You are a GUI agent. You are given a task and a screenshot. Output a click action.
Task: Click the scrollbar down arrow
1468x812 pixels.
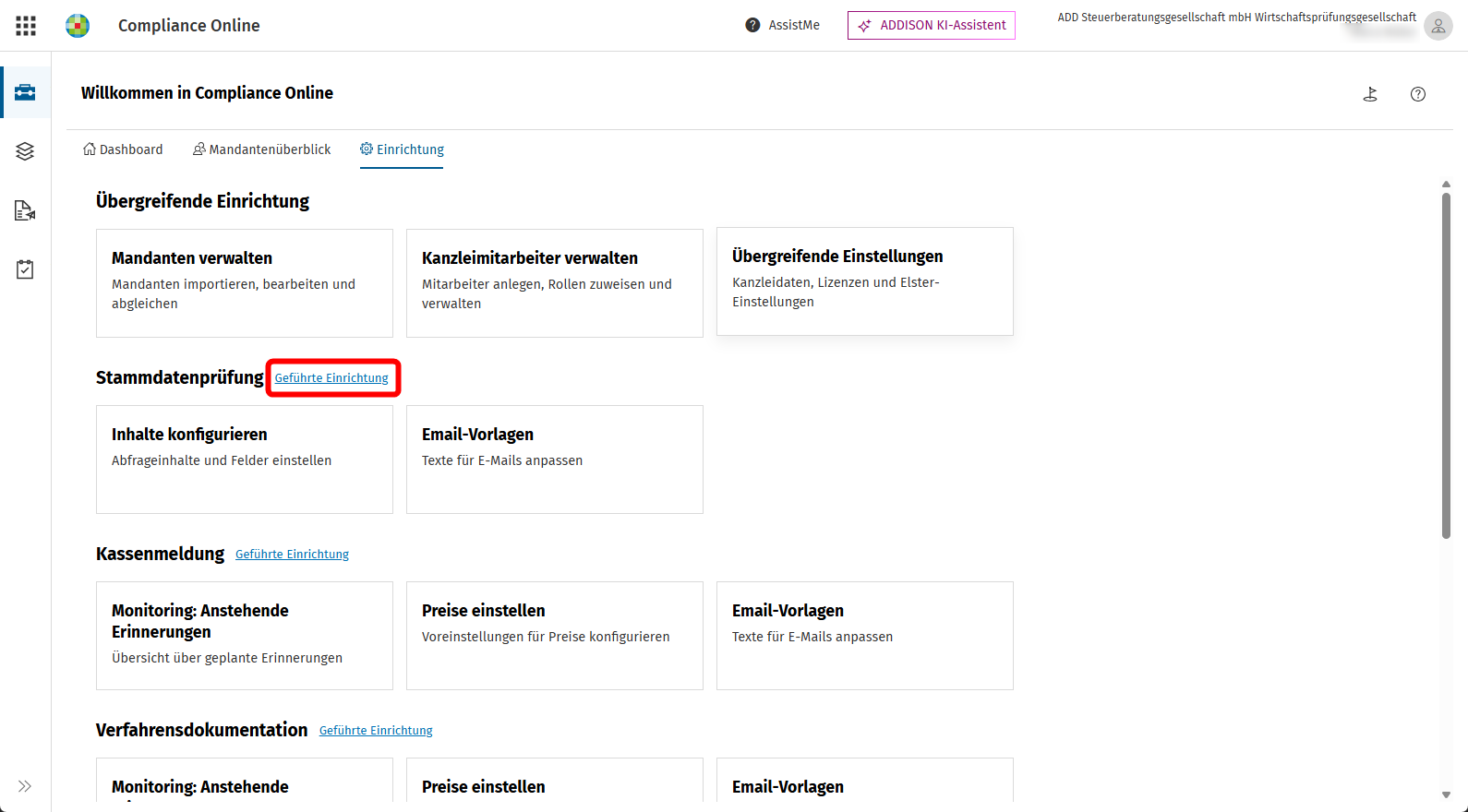pyautogui.click(x=1446, y=794)
